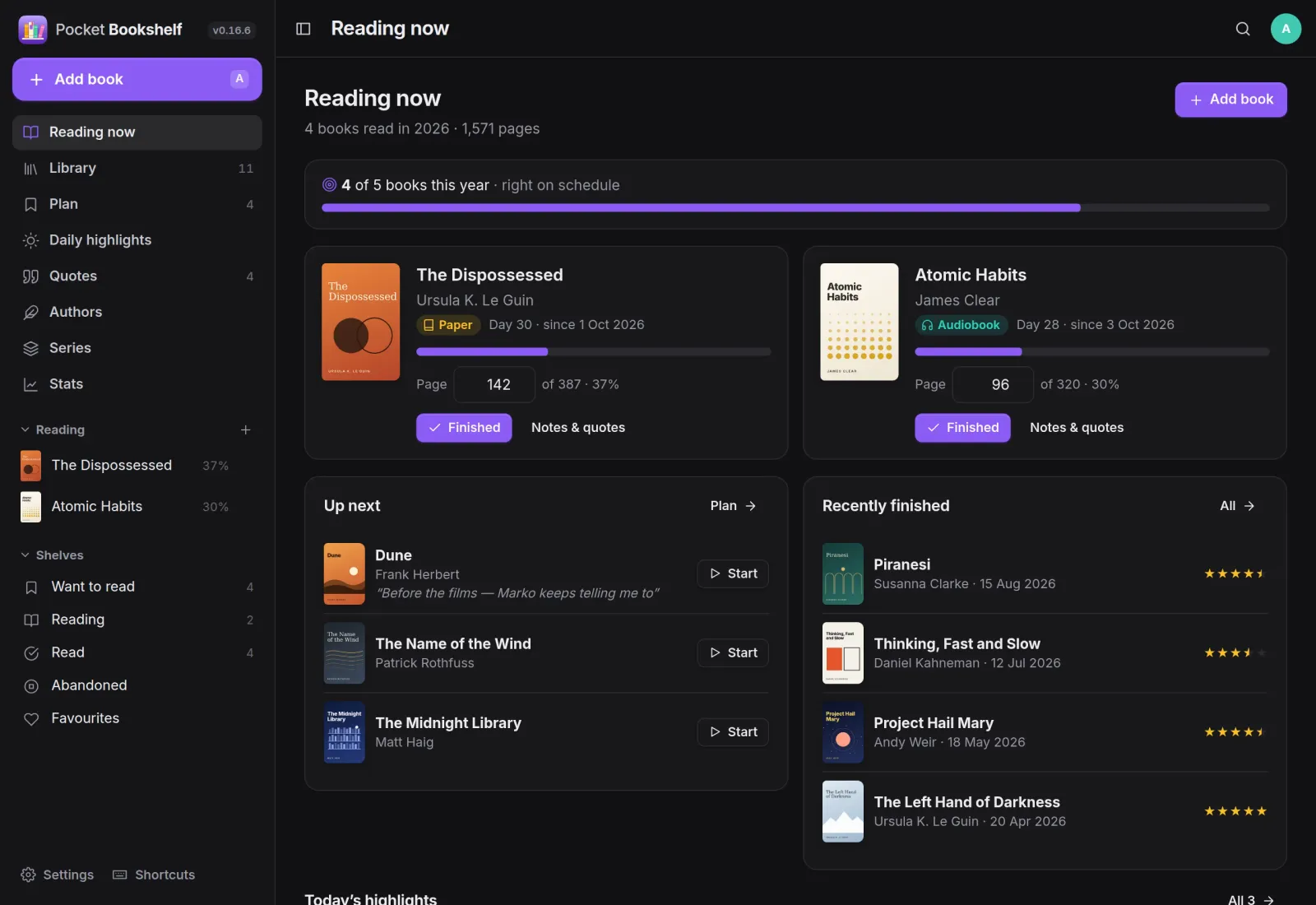Open Settings at the sidebar bottom
This screenshot has width=1316, height=905.
(x=58, y=875)
